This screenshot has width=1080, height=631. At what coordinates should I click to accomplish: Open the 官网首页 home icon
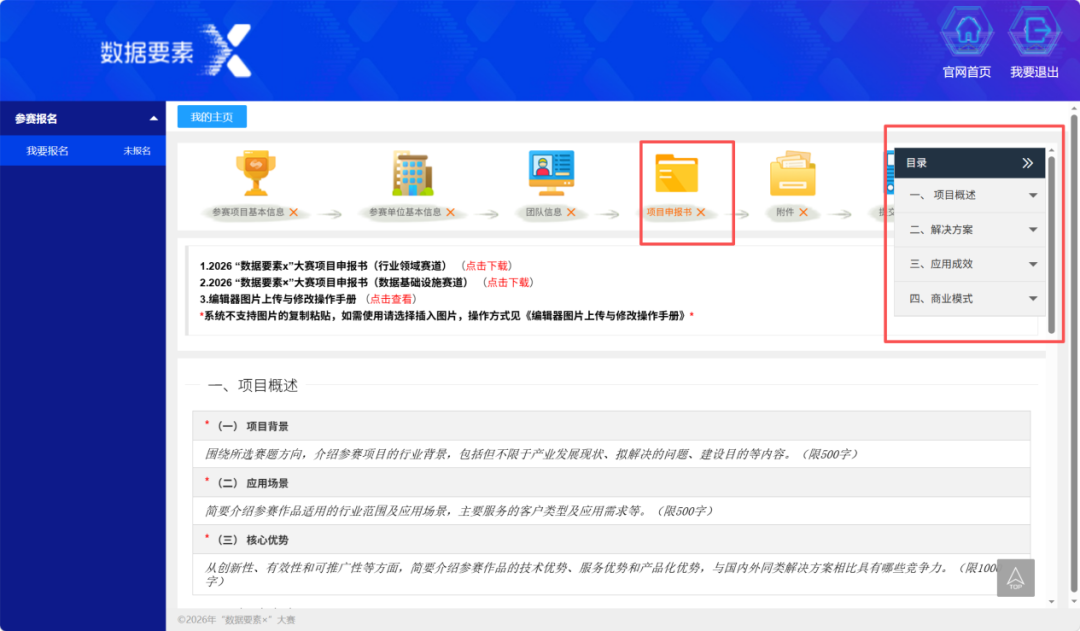[967, 31]
